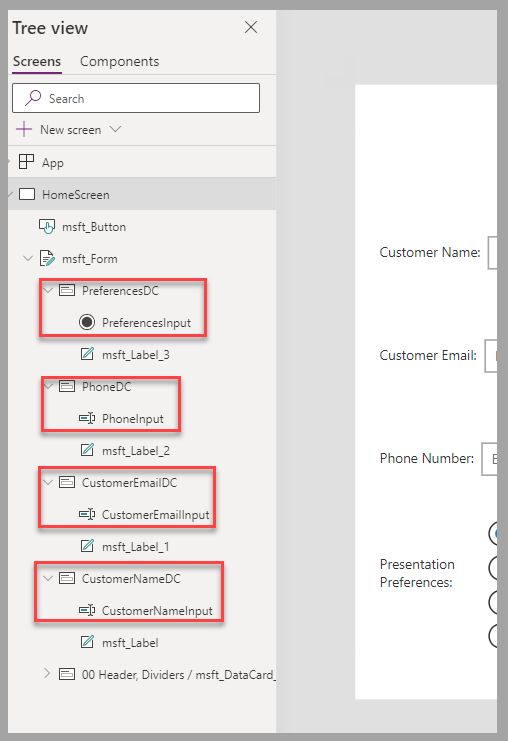This screenshot has width=508, height=741.
Task: Expand the 00 Header, Dividers data card
Action: click(x=47, y=673)
